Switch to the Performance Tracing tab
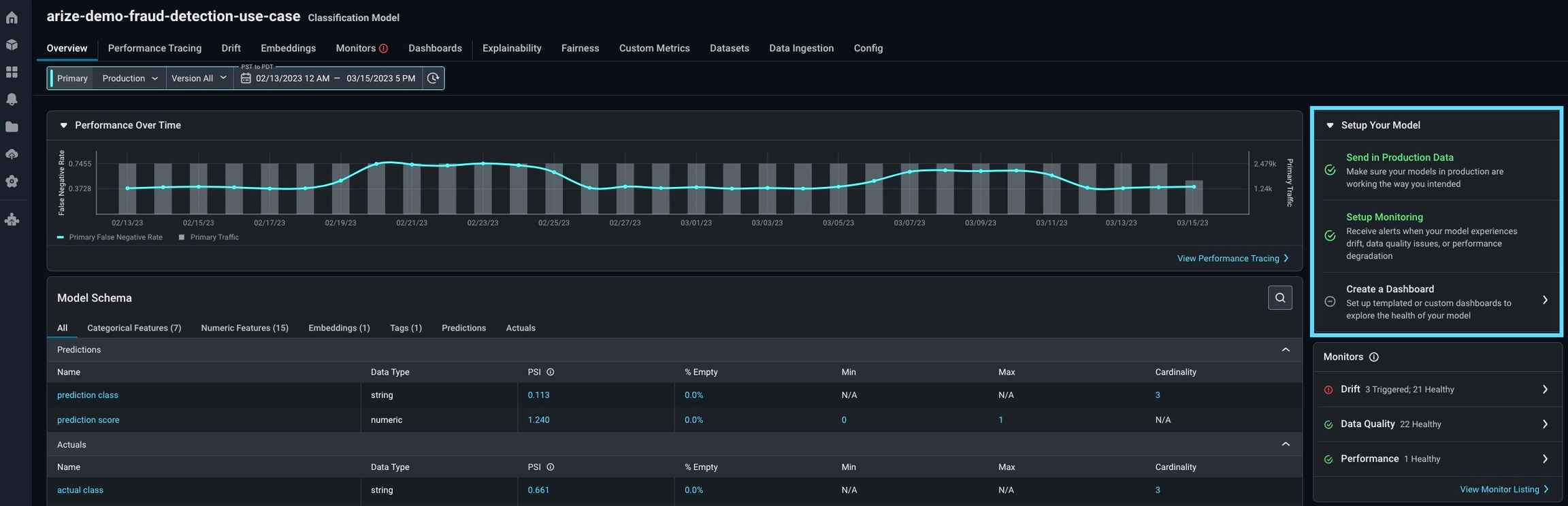 click(154, 48)
